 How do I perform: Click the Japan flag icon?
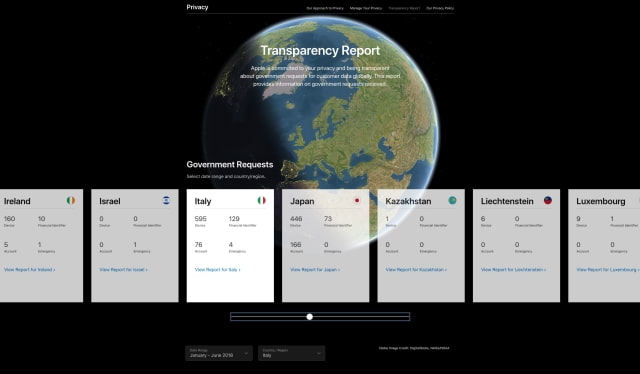click(357, 200)
